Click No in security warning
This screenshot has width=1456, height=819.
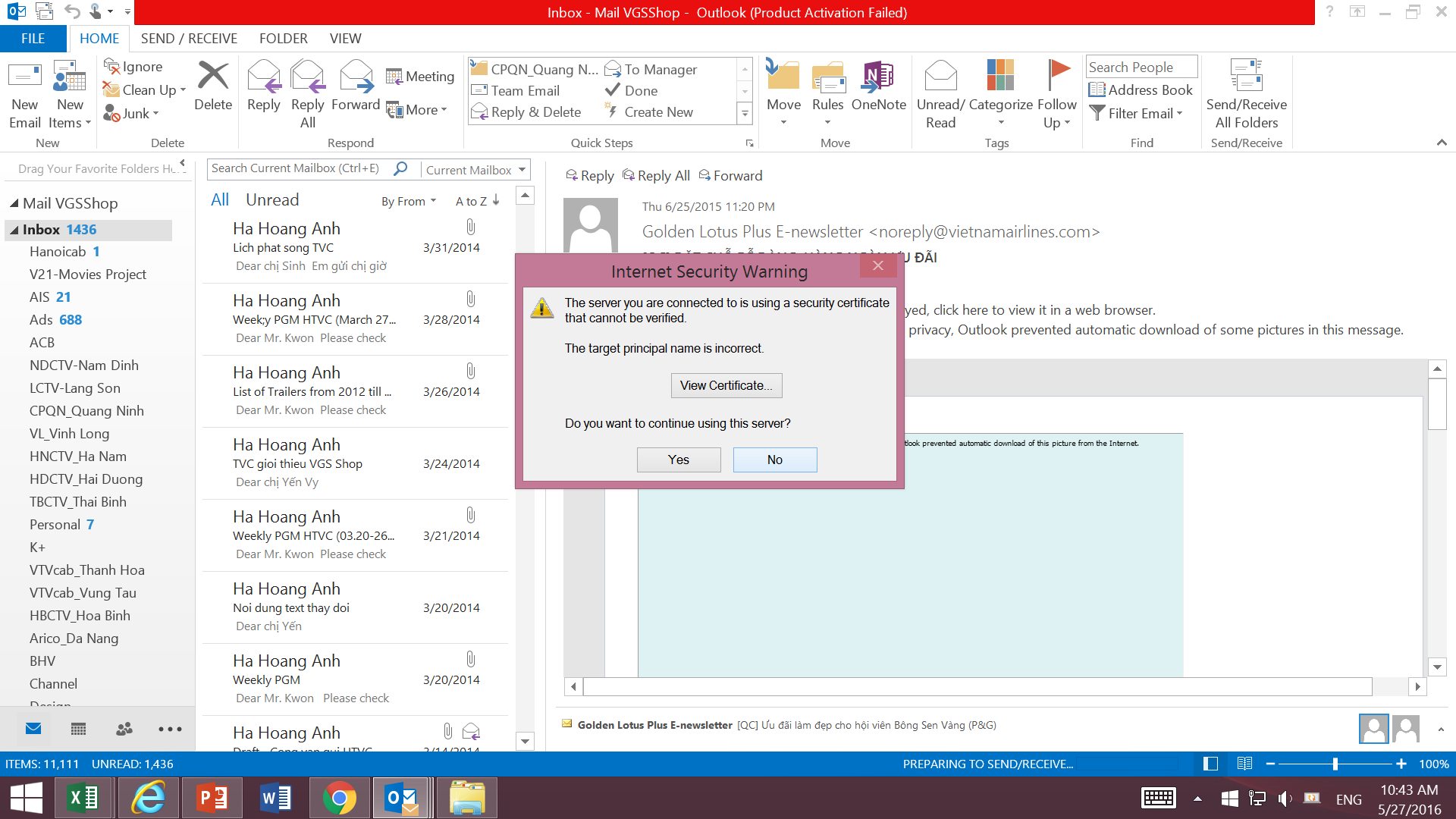click(x=774, y=460)
